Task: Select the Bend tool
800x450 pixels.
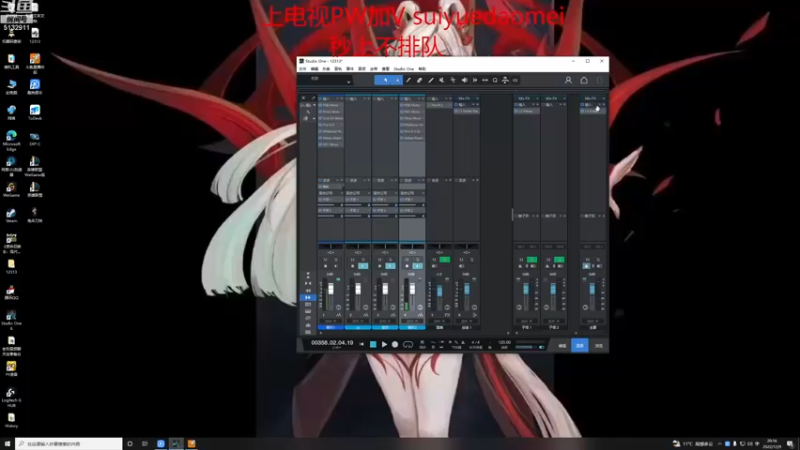Action: (x=453, y=80)
